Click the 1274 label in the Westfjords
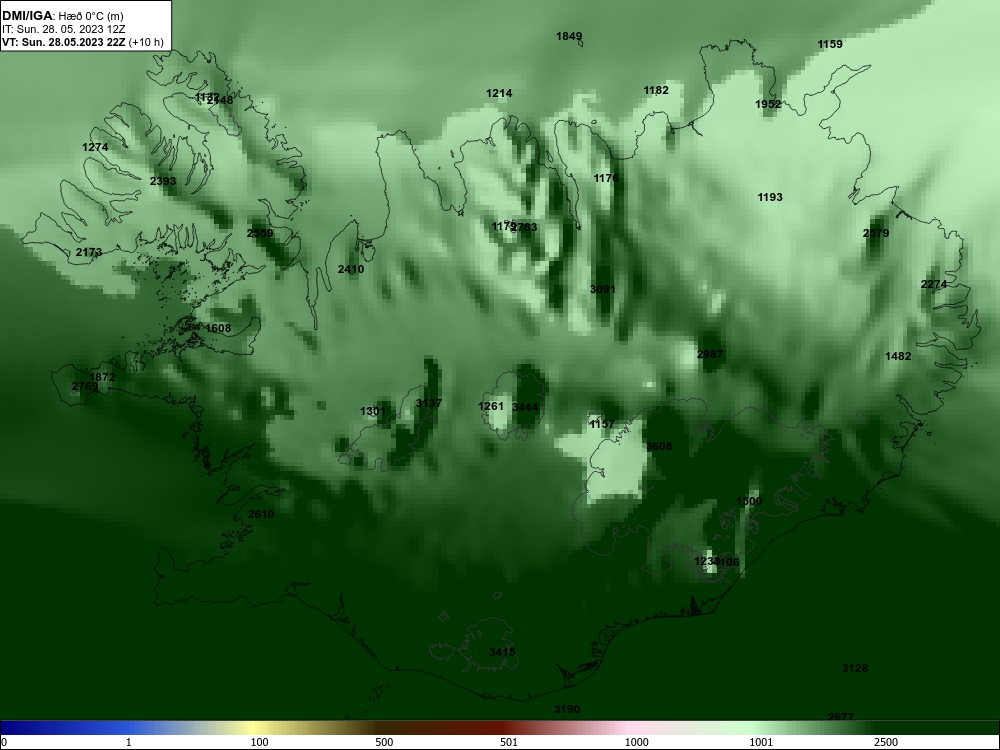This screenshot has width=1000, height=750. [95, 147]
